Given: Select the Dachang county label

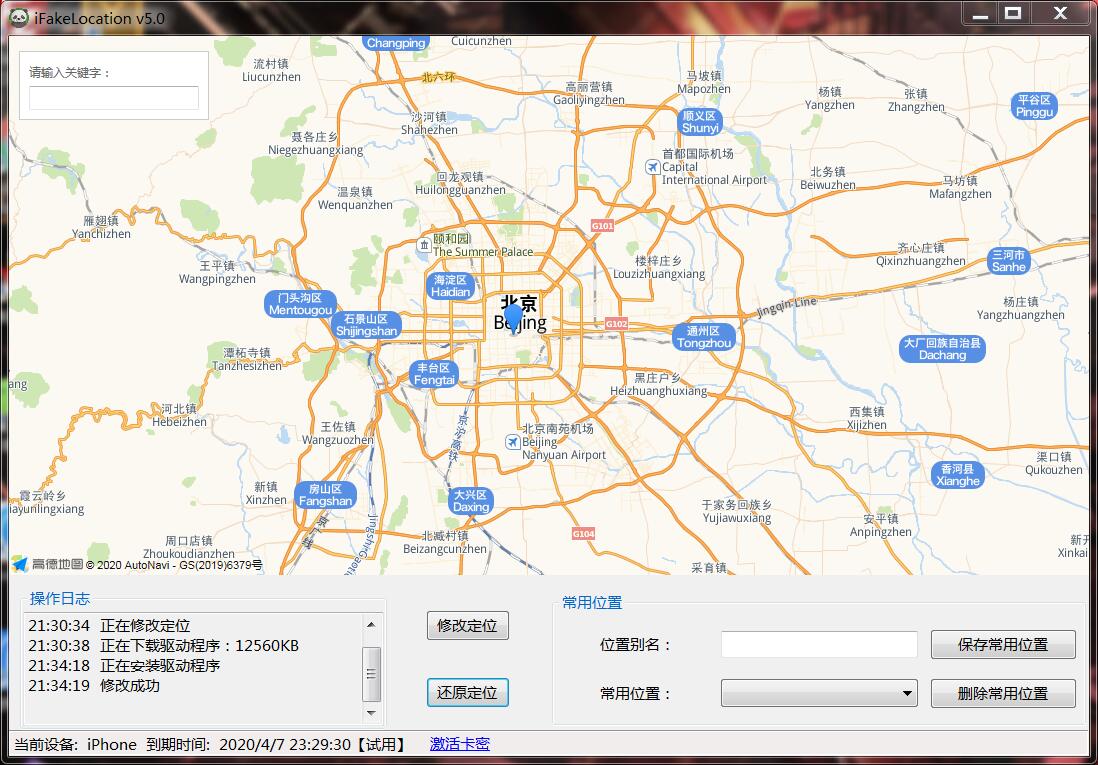Looking at the screenshot, I should (942, 349).
